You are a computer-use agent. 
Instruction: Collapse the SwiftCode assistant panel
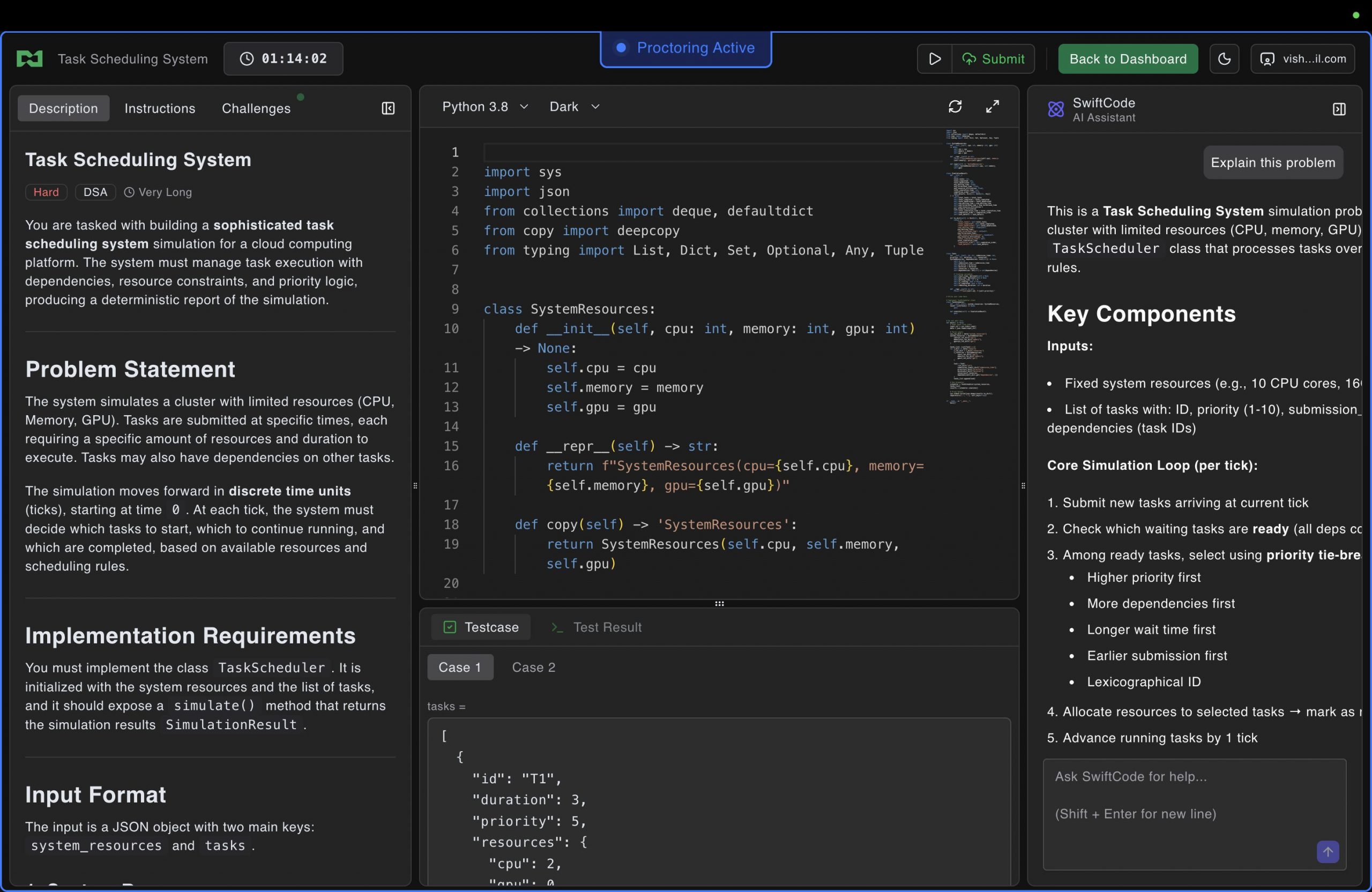(1339, 109)
